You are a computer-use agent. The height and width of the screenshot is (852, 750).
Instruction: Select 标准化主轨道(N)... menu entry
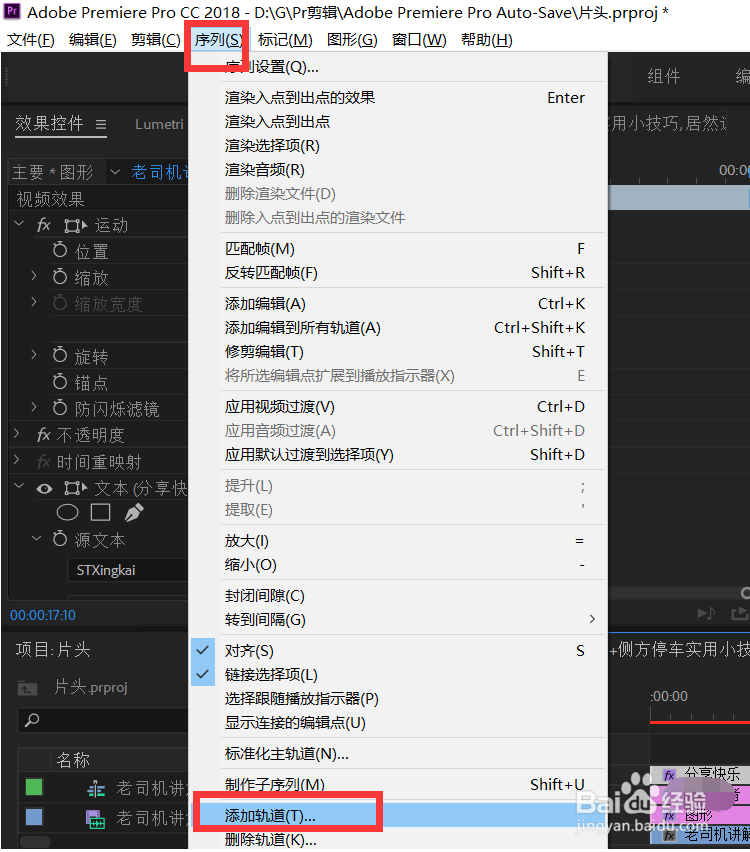click(x=397, y=754)
